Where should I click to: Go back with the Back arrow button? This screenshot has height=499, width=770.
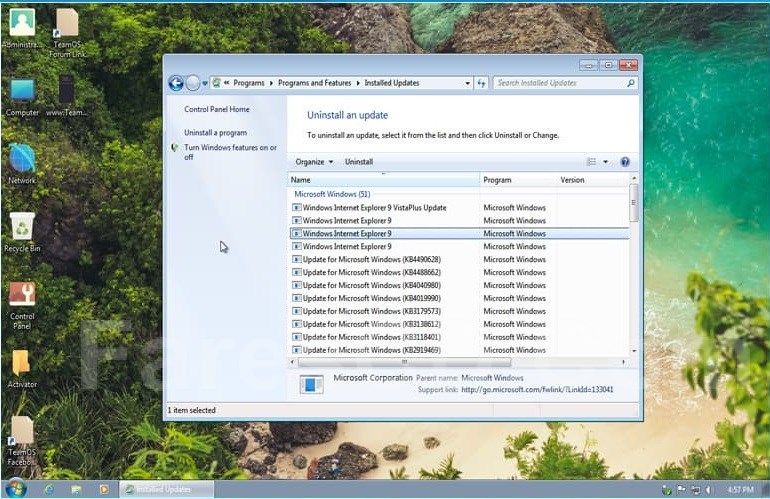(x=176, y=83)
